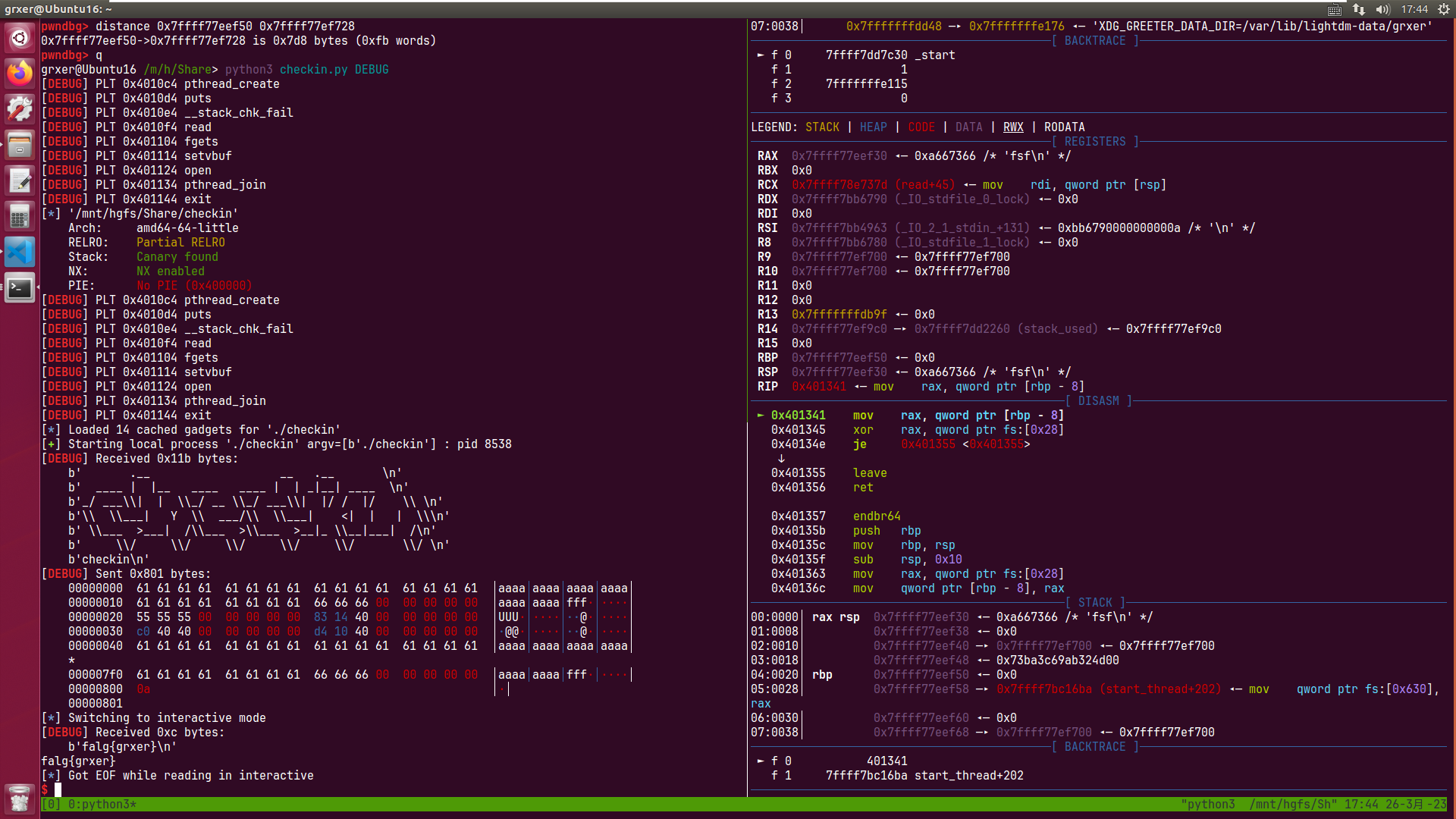Click the RBP register label
This screenshot has width=1456, height=819.
click(767, 358)
